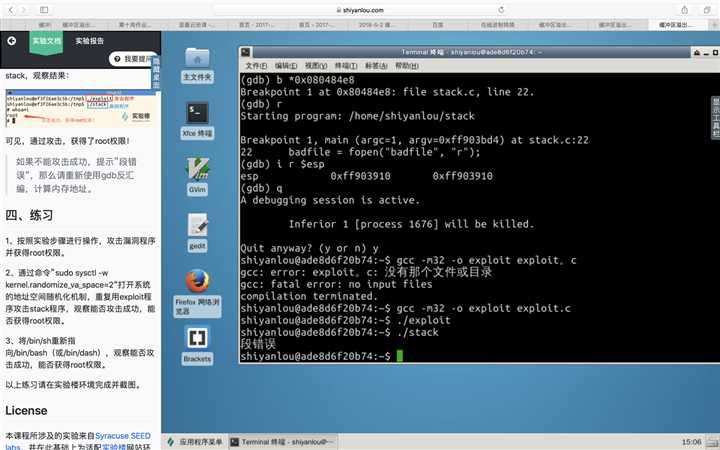Open the 应用程序菜单 on the taskbar
This screenshot has width=720, height=450.
pos(195,442)
